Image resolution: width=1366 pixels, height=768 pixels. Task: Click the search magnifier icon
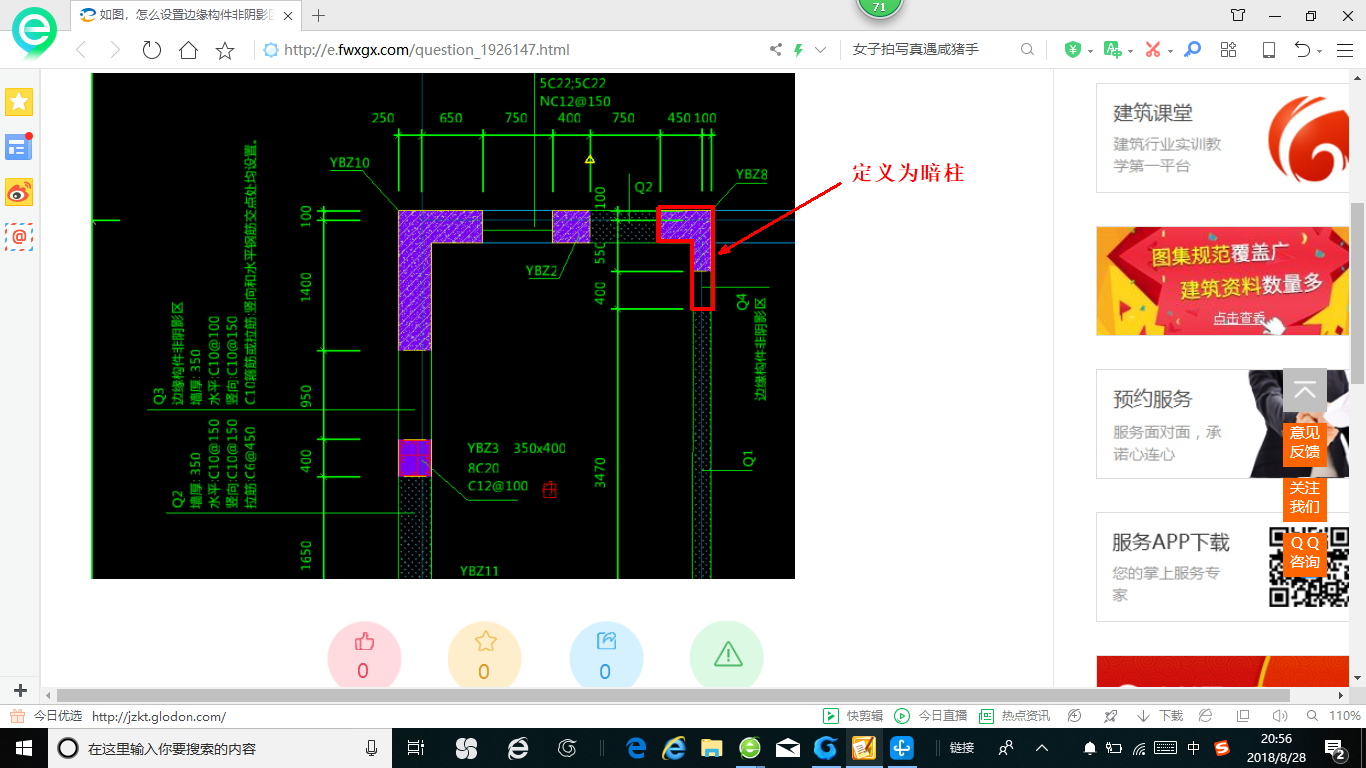pos(1027,50)
